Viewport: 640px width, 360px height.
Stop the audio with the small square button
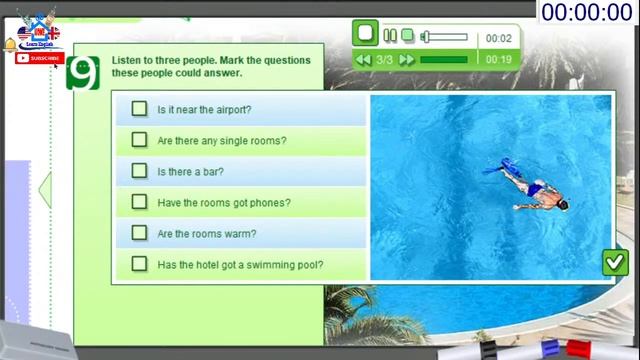pos(407,35)
